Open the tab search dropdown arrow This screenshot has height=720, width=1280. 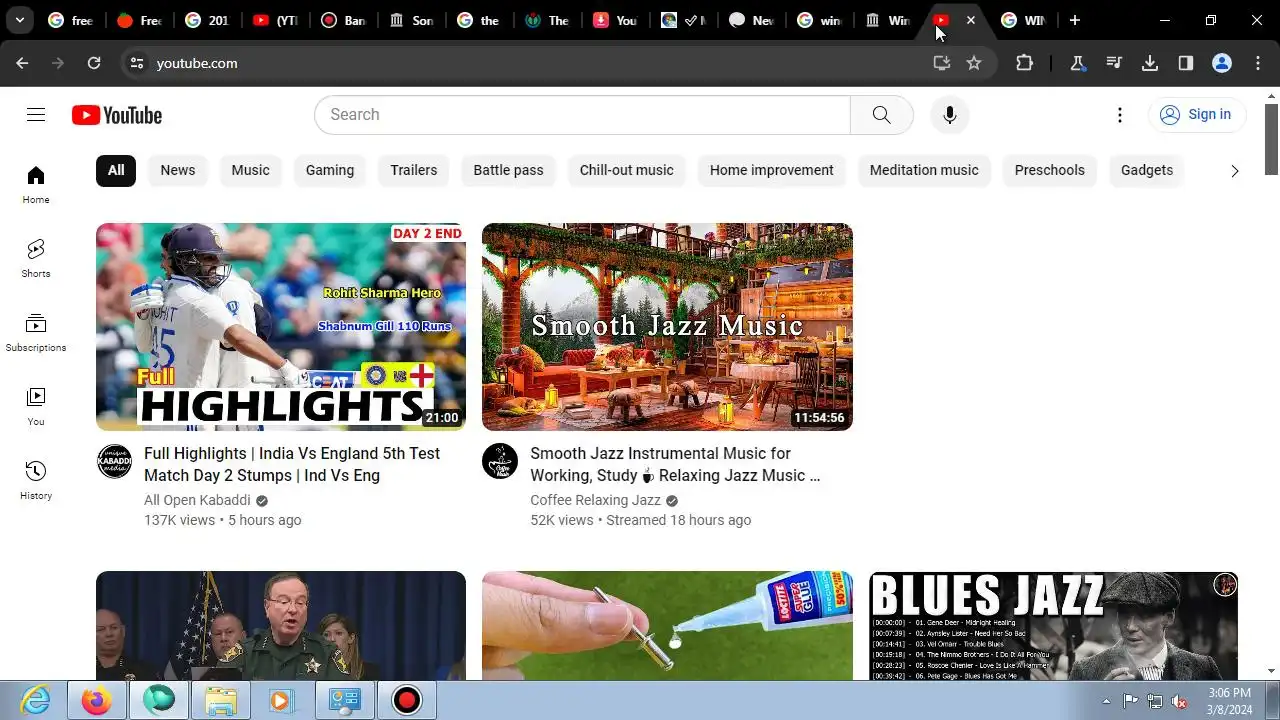(19, 20)
